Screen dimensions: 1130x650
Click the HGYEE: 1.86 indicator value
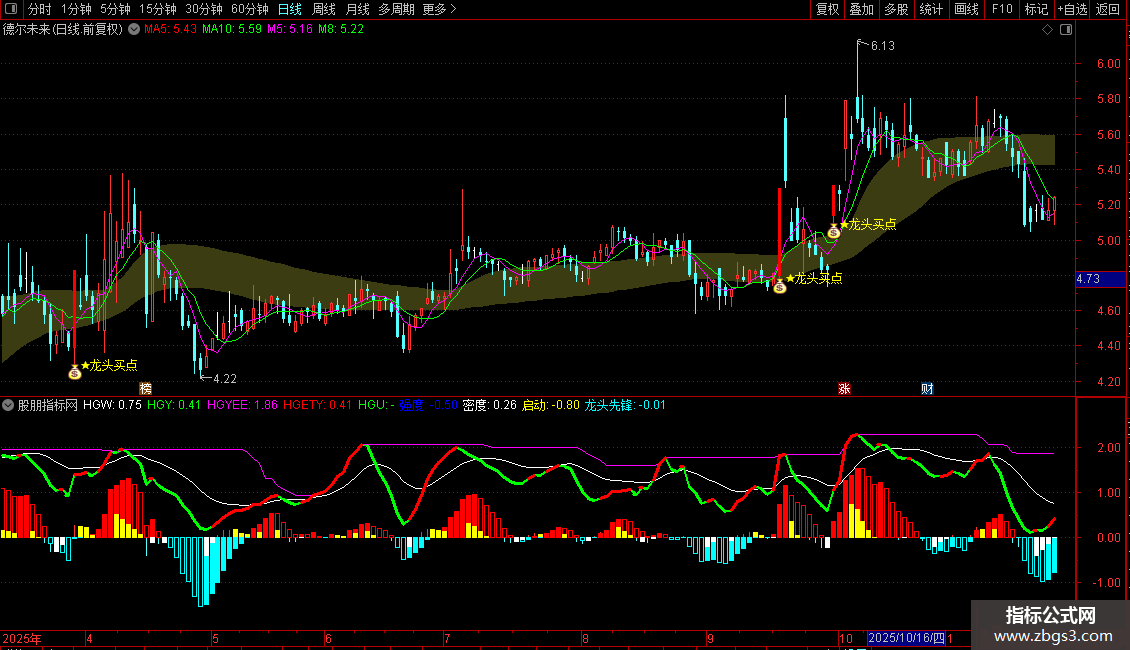242,405
